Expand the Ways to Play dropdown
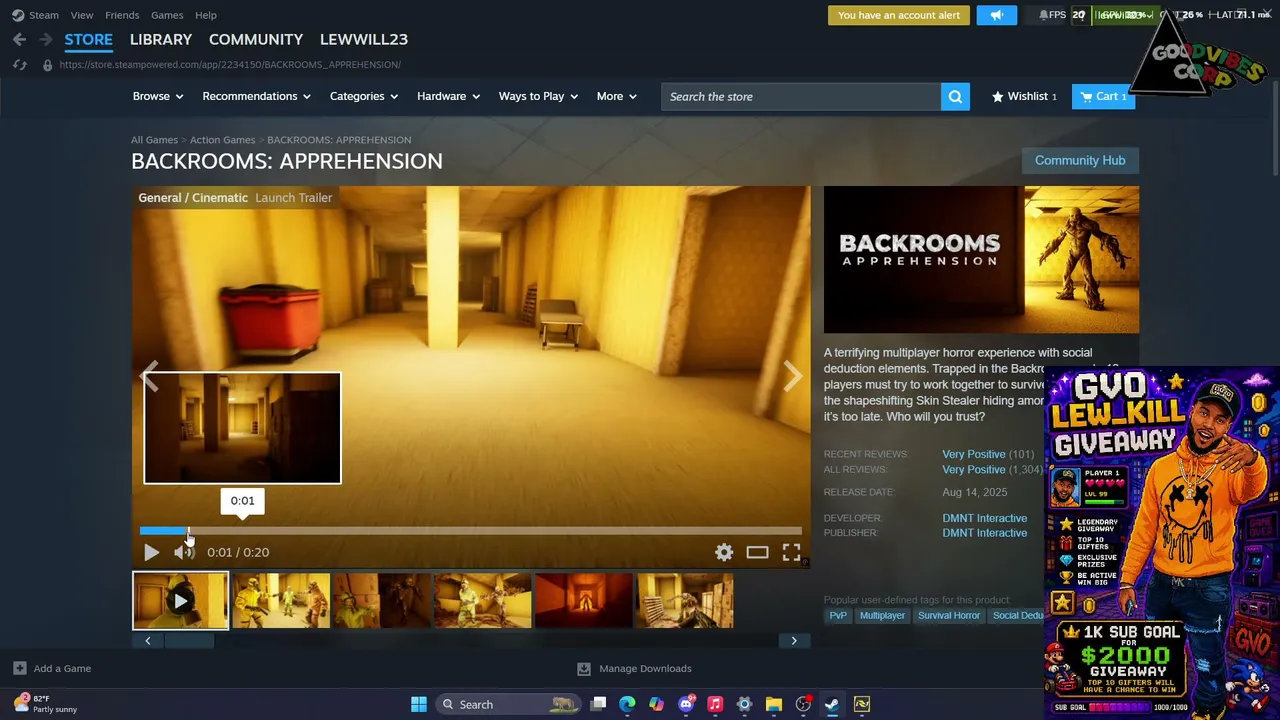This screenshot has height=720, width=1280. coord(539,96)
